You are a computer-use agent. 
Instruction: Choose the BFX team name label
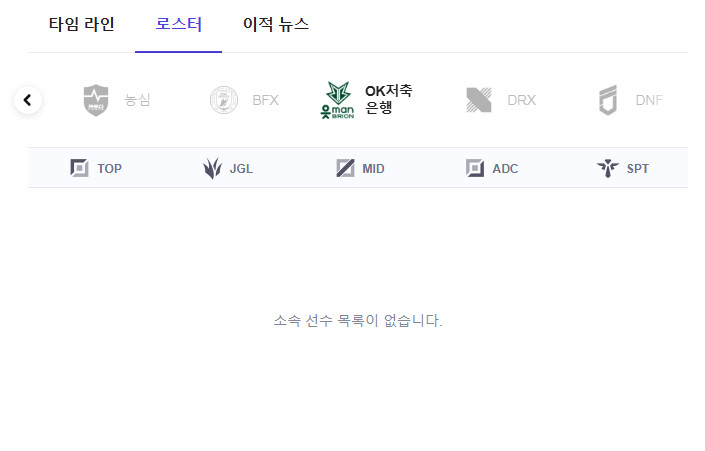click(x=265, y=100)
